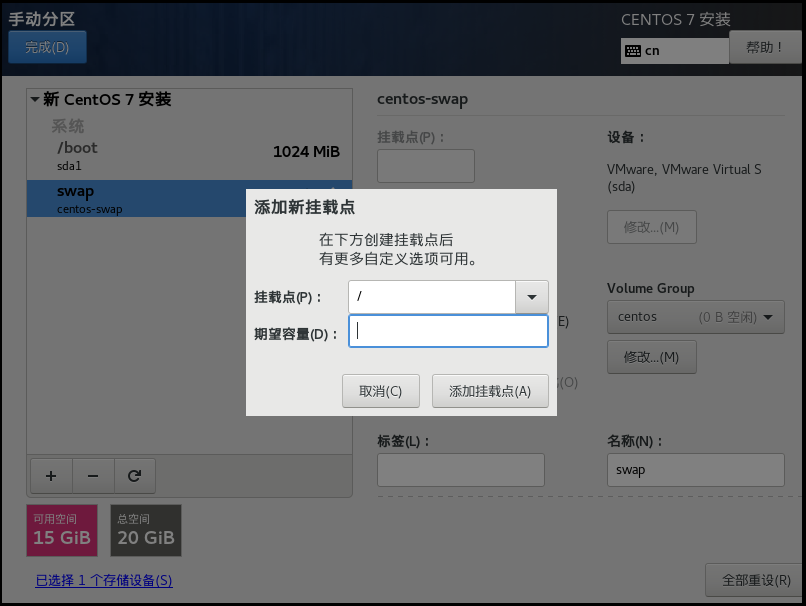Click the 系统 category label
This screenshot has width=806, height=606.
point(67,126)
